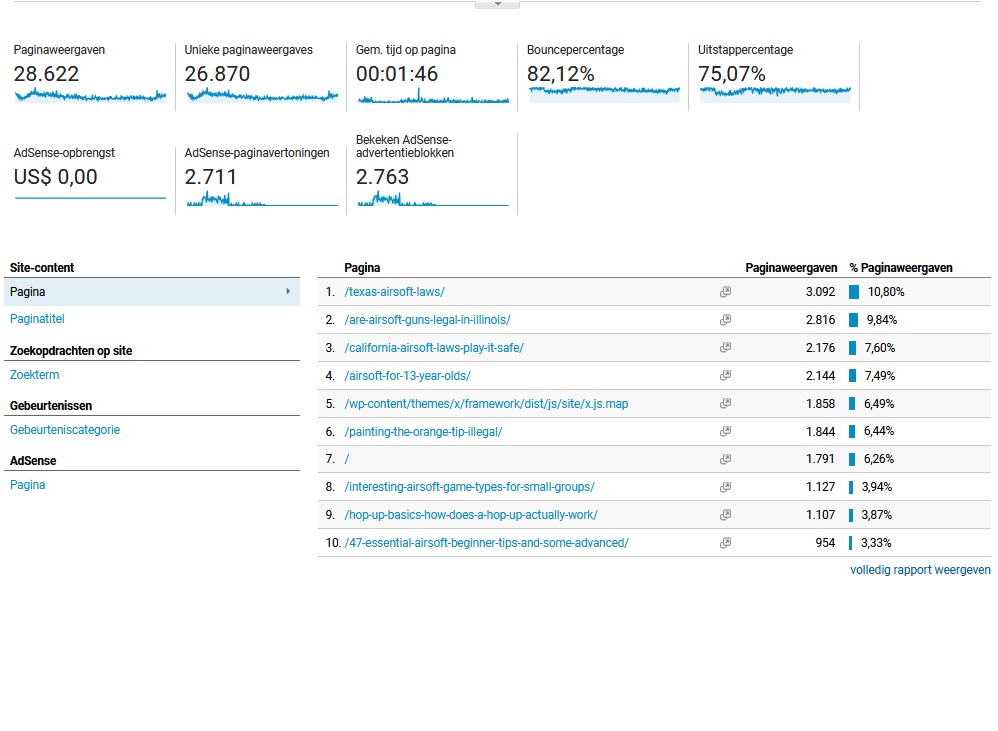Open the x.js.map theme file link

(x=486, y=404)
